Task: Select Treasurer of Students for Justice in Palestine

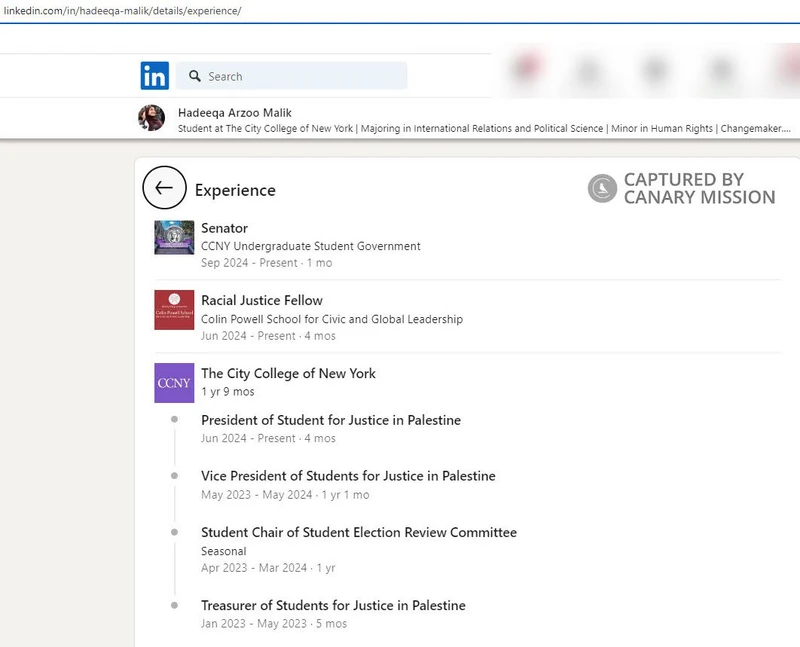Action: 333,605
